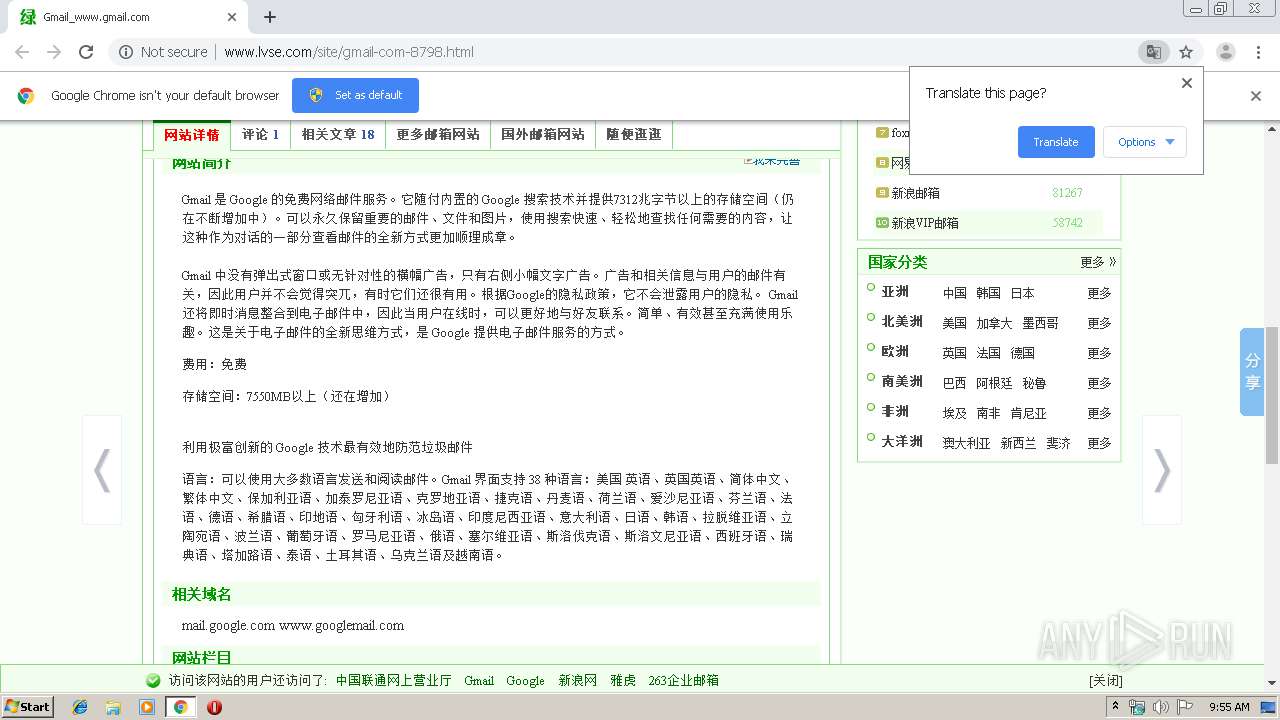Open a new tab with plus icon
Image resolution: width=1280 pixels, height=720 pixels.
pos(270,17)
